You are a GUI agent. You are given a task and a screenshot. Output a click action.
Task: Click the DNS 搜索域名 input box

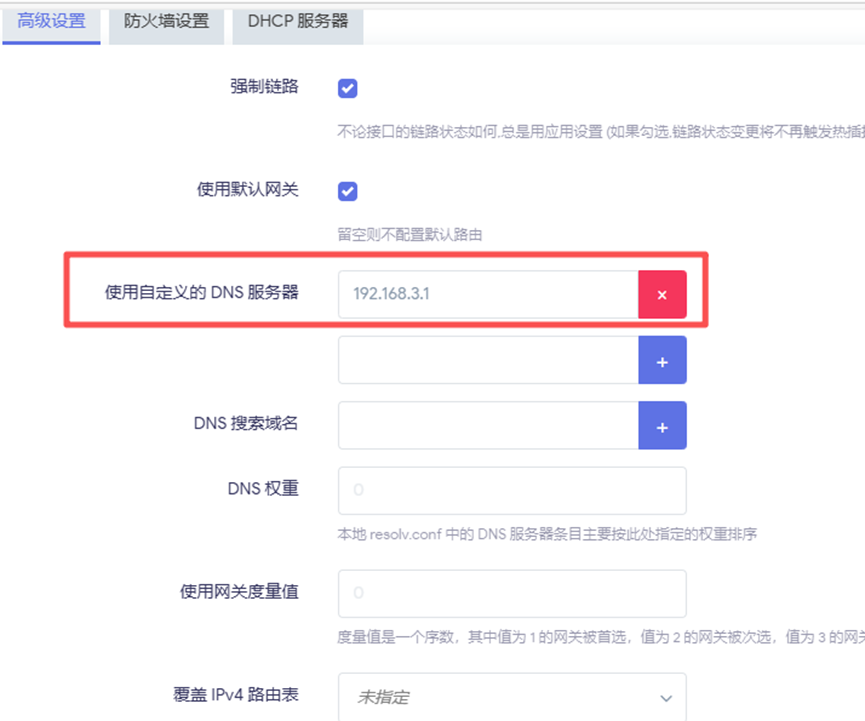pyautogui.click(x=488, y=426)
